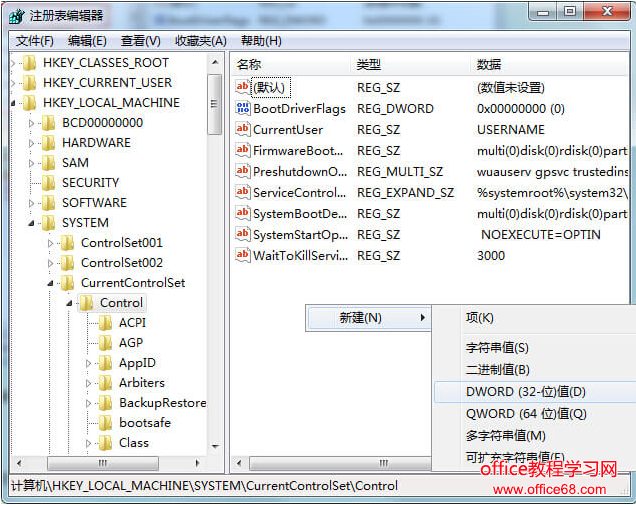Click the CurrentUser string value icon
Viewport: 636px width, 506px height.
coord(243,129)
